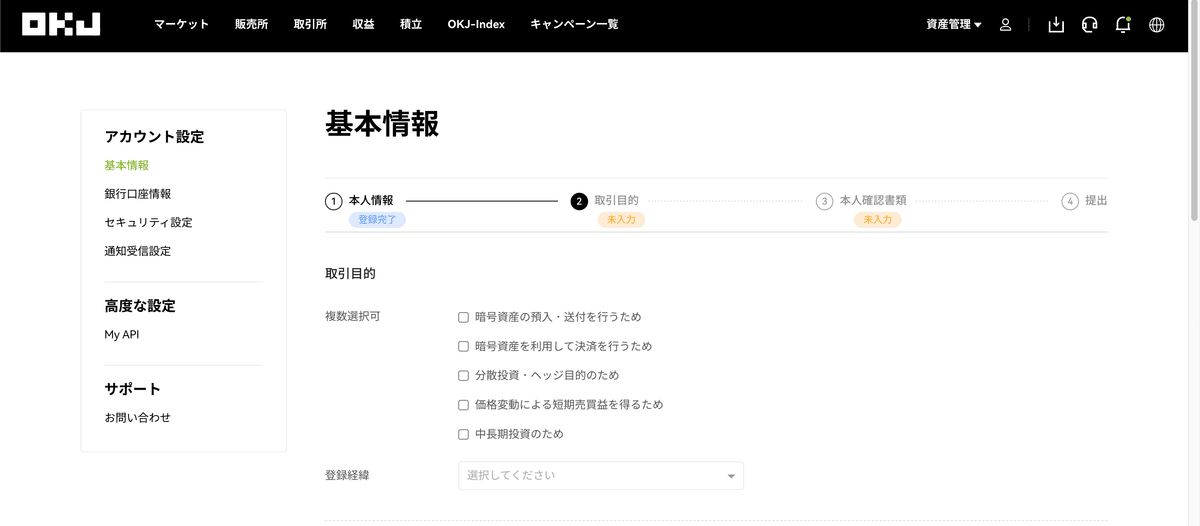Viewport: 1200px width, 526px height.
Task: Click step 3 circle 本人確認書類
Action: click(x=824, y=201)
